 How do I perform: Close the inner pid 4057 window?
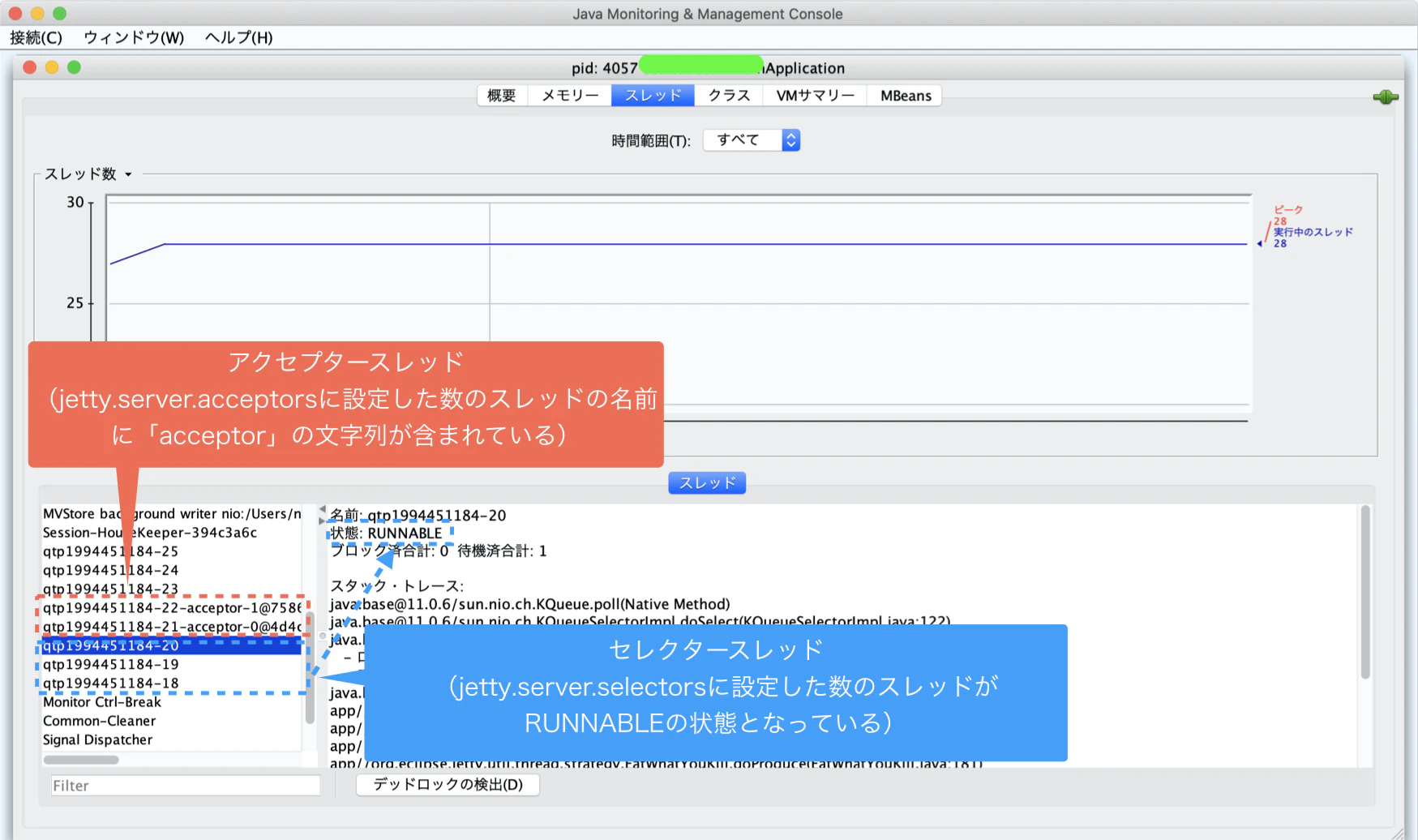coord(30,67)
